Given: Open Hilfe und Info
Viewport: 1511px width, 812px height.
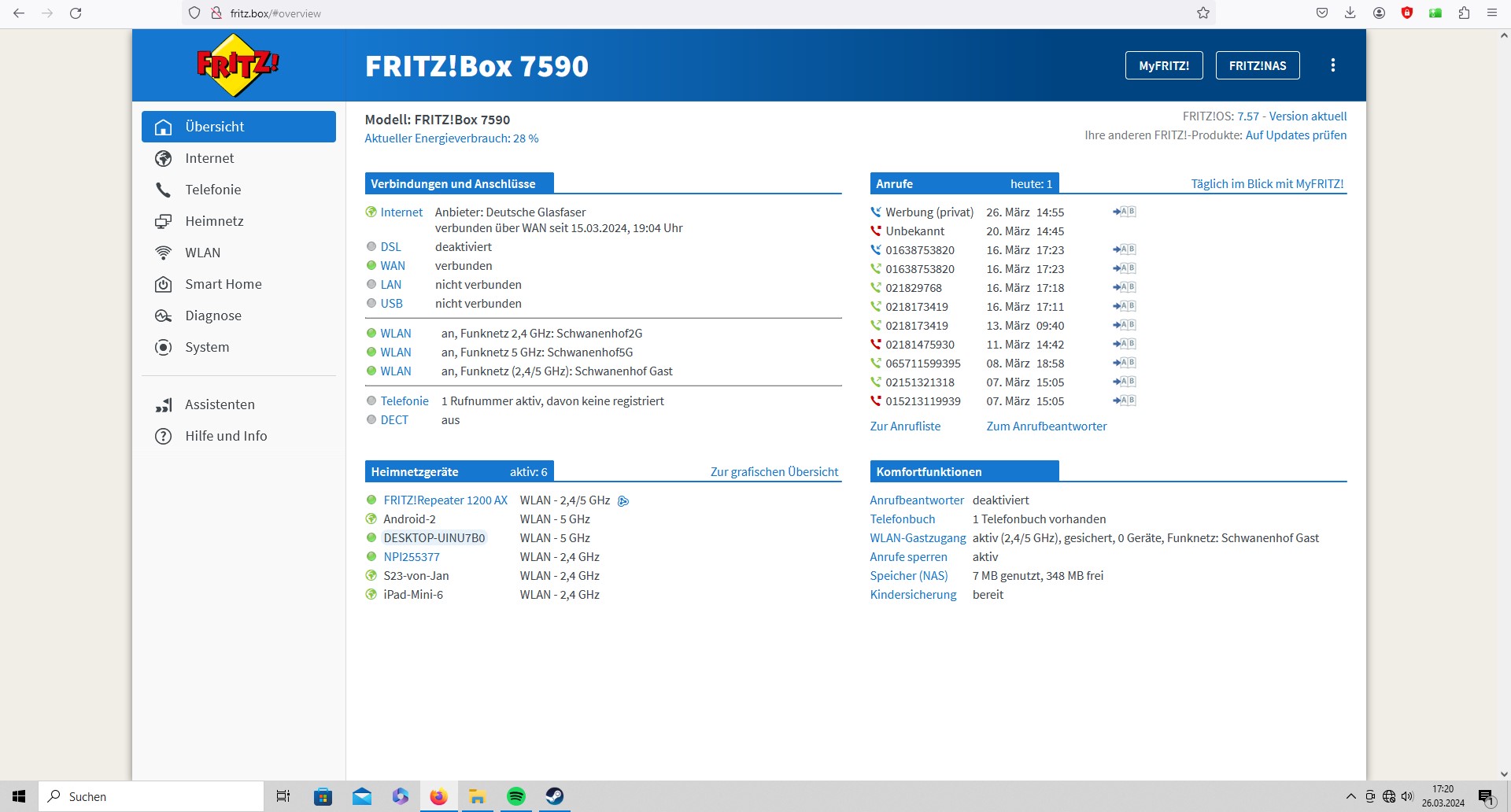Looking at the screenshot, I should (238, 436).
